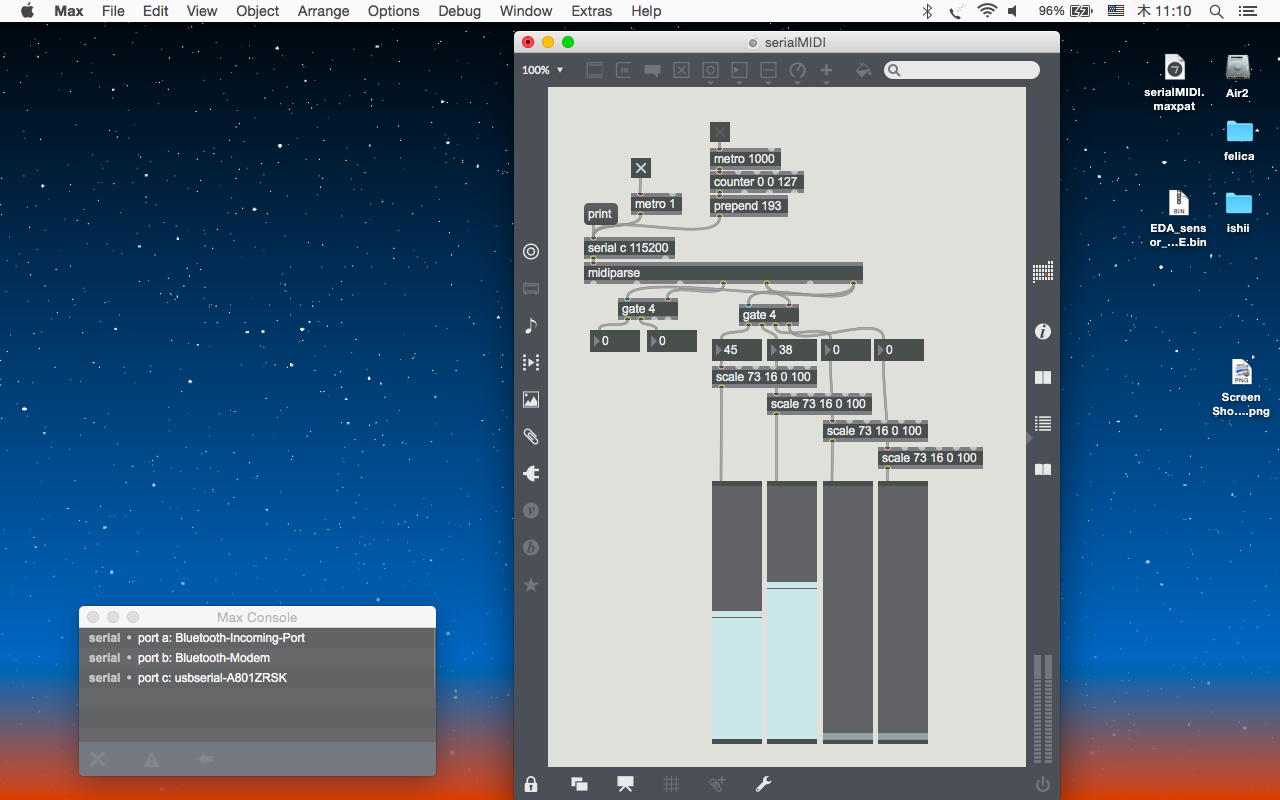Open the Arrange menu

tap(323, 11)
